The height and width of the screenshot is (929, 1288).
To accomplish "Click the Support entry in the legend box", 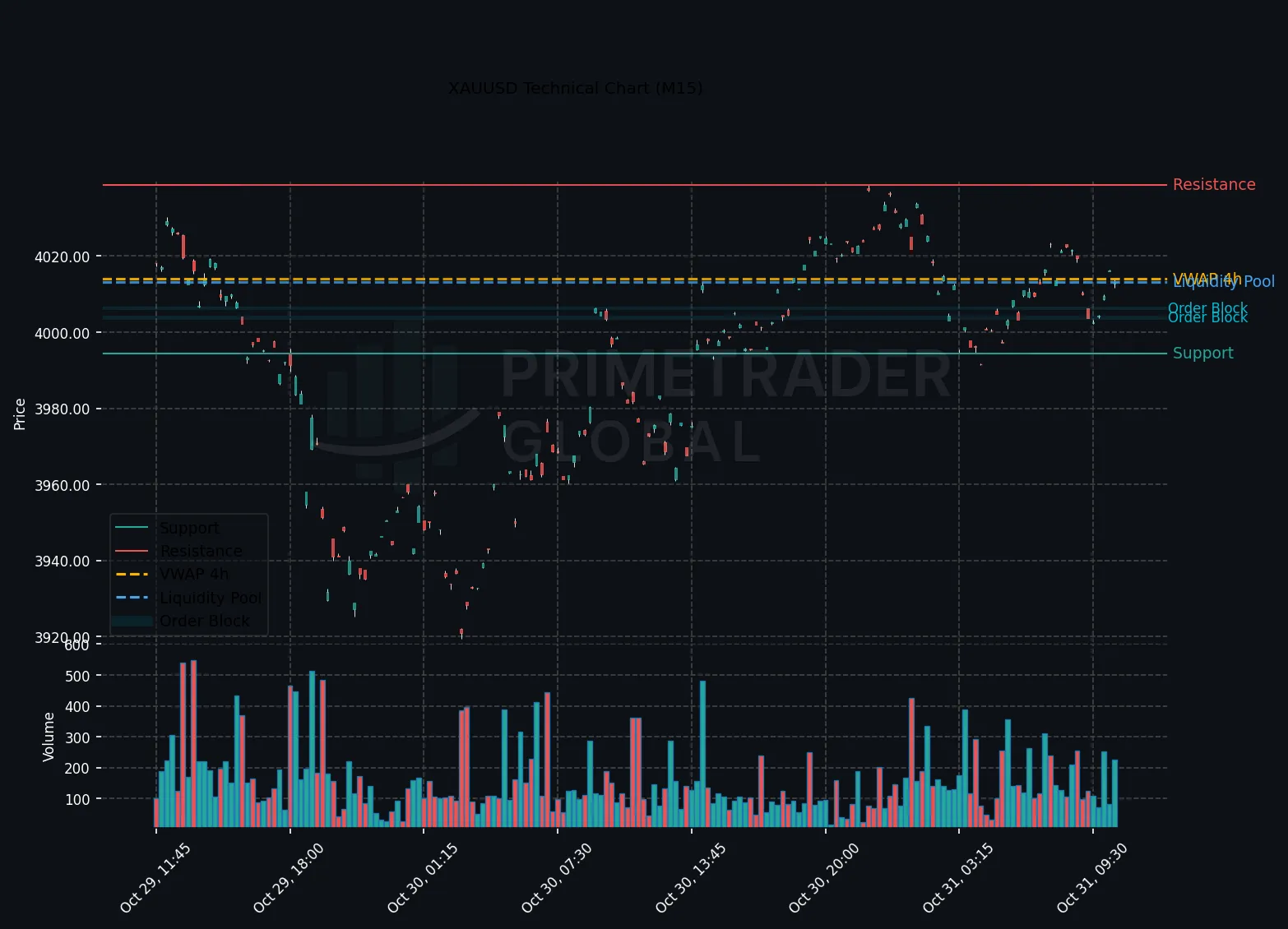I will coord(189,528).
